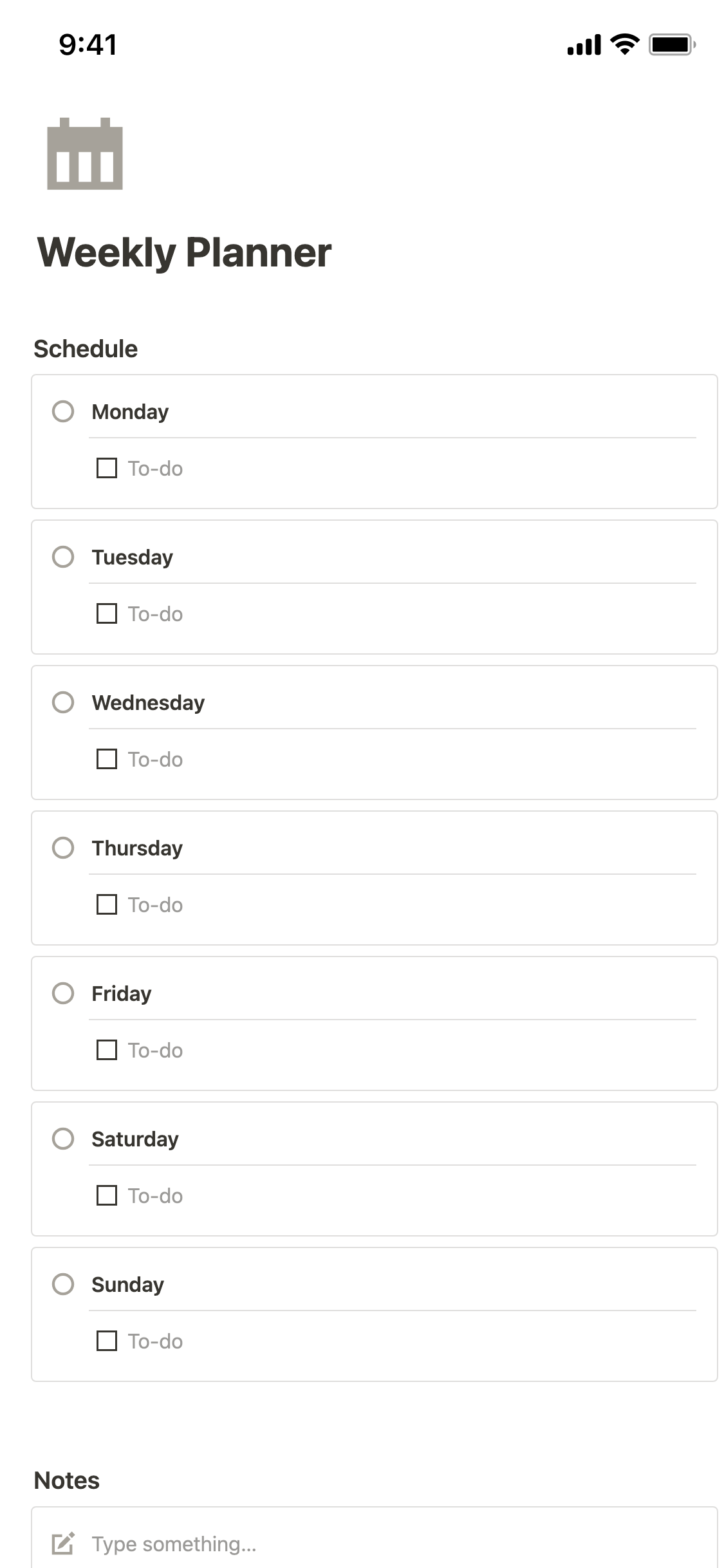724x1568 pixels.
Task: Tick the To-do checkbox under Friday
Action: coord(107,1050)
